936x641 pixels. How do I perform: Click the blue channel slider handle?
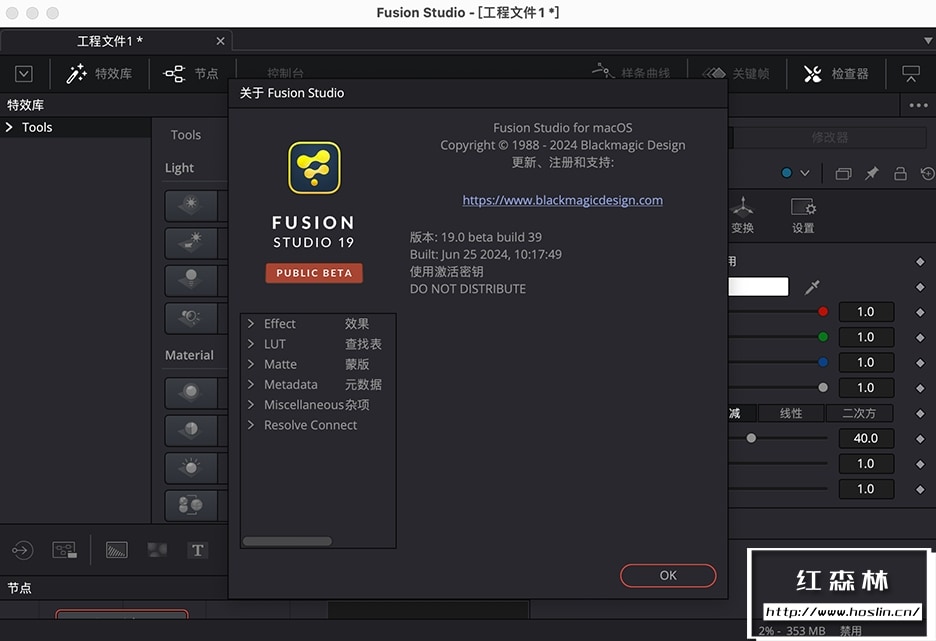point(823,362)
